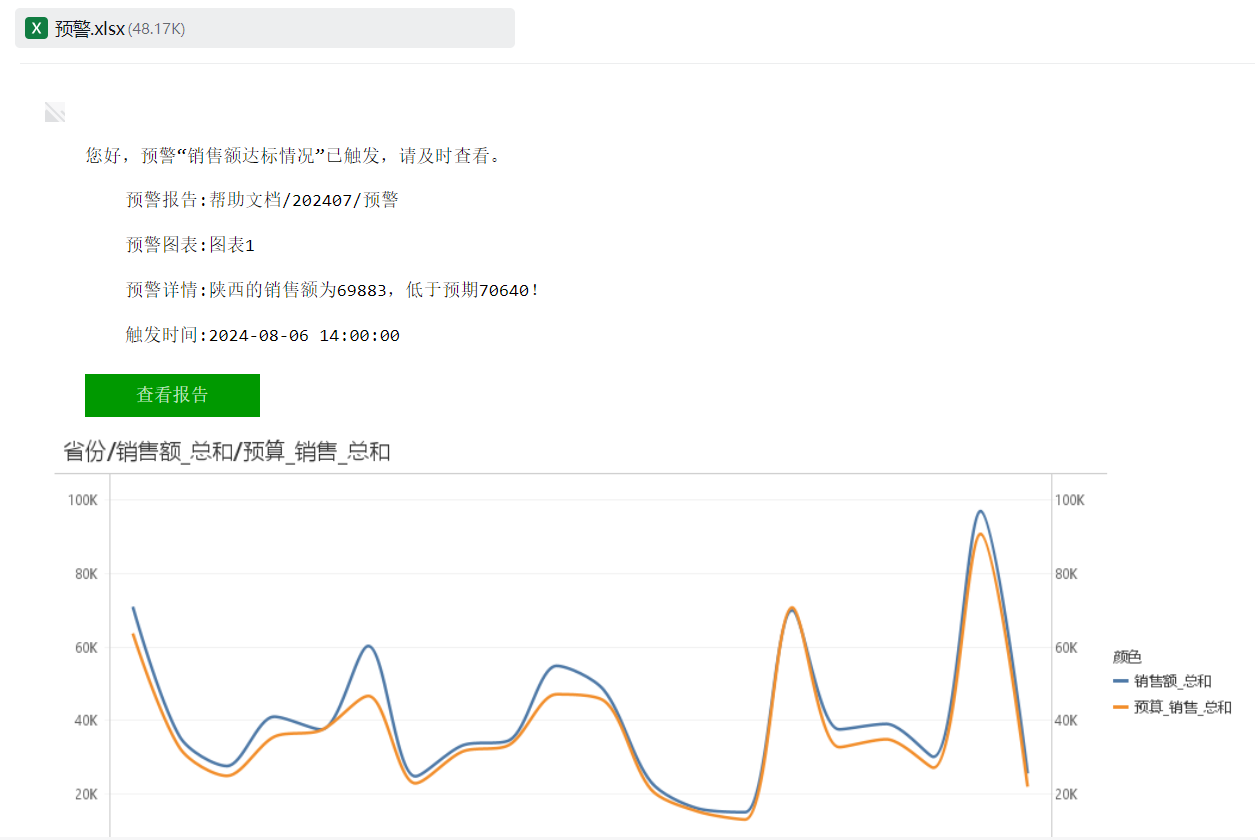Click the left axis 40K label
Viewport: 1258px width, 840px height.
[85, 720]
